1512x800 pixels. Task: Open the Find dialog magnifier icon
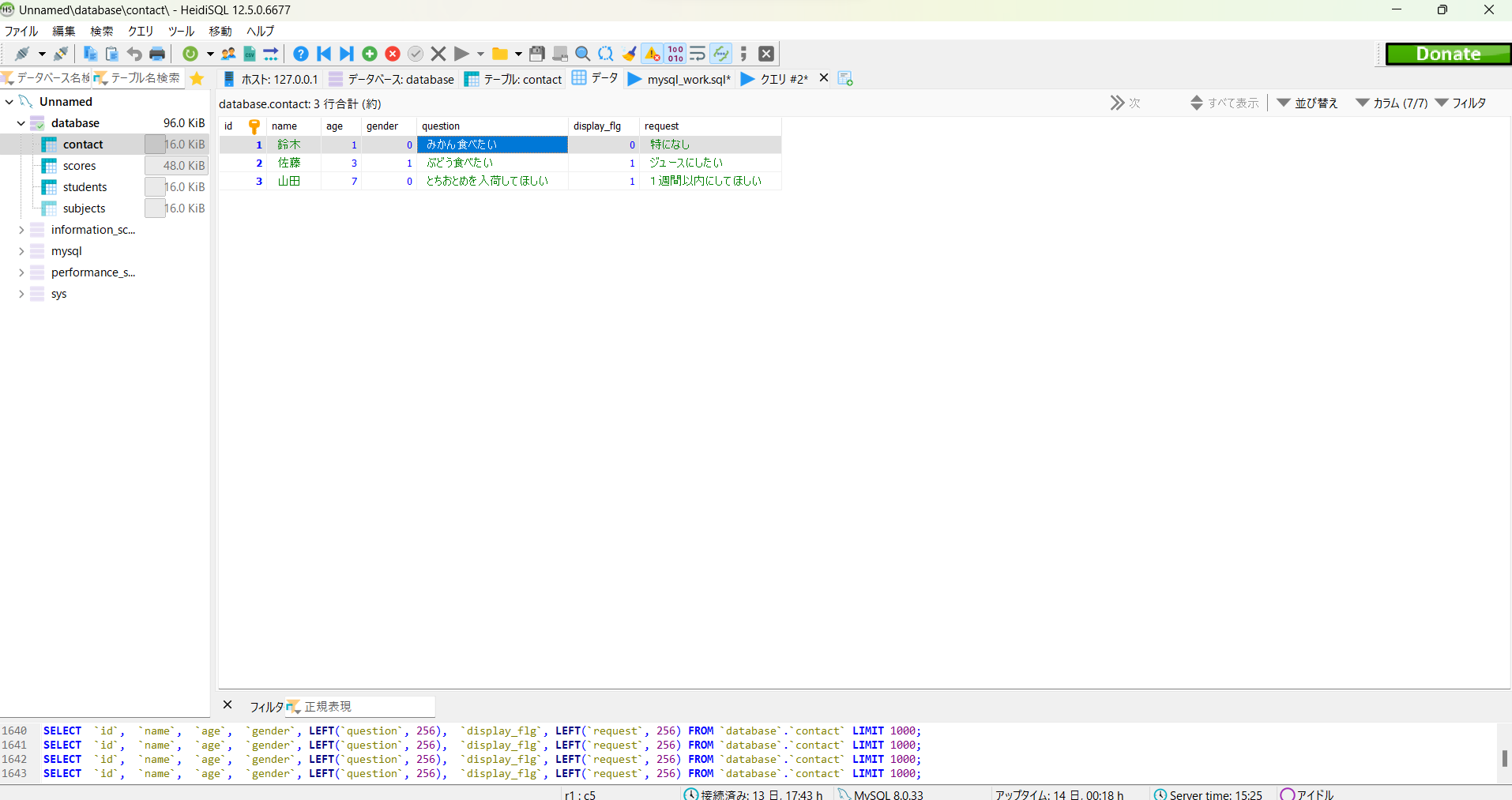click(583, 53)
